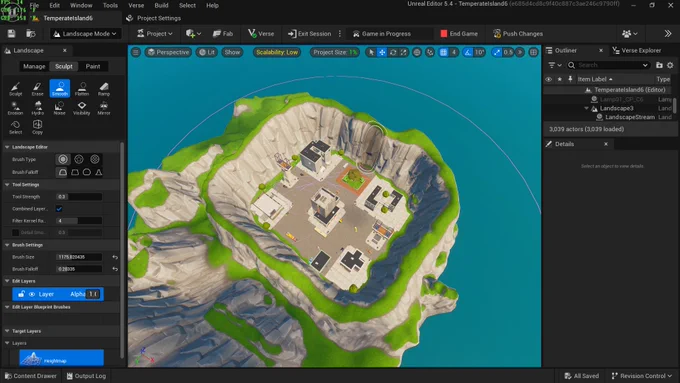Select the Noise tool

click(59, 108)
